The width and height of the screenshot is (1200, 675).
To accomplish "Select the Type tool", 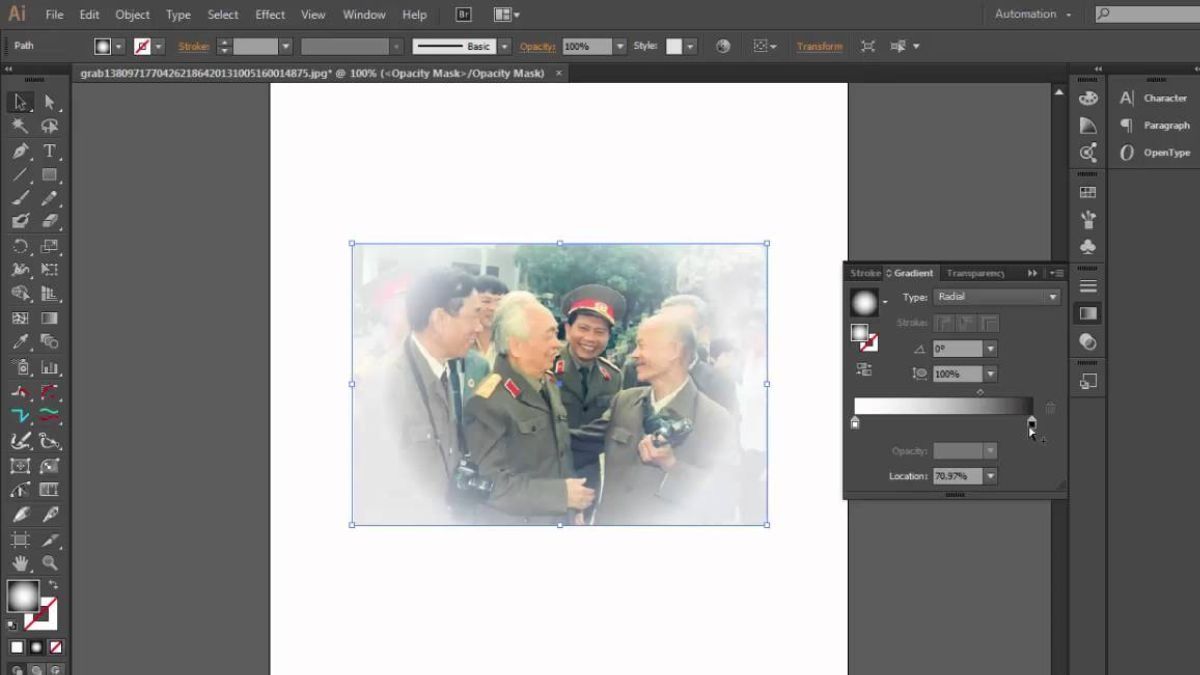I will pos(49,151).
